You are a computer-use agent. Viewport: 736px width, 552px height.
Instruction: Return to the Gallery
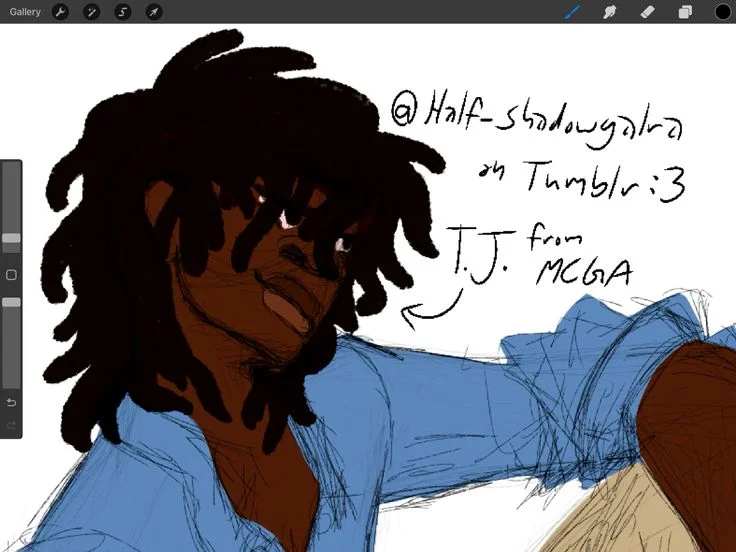(25, 12)
